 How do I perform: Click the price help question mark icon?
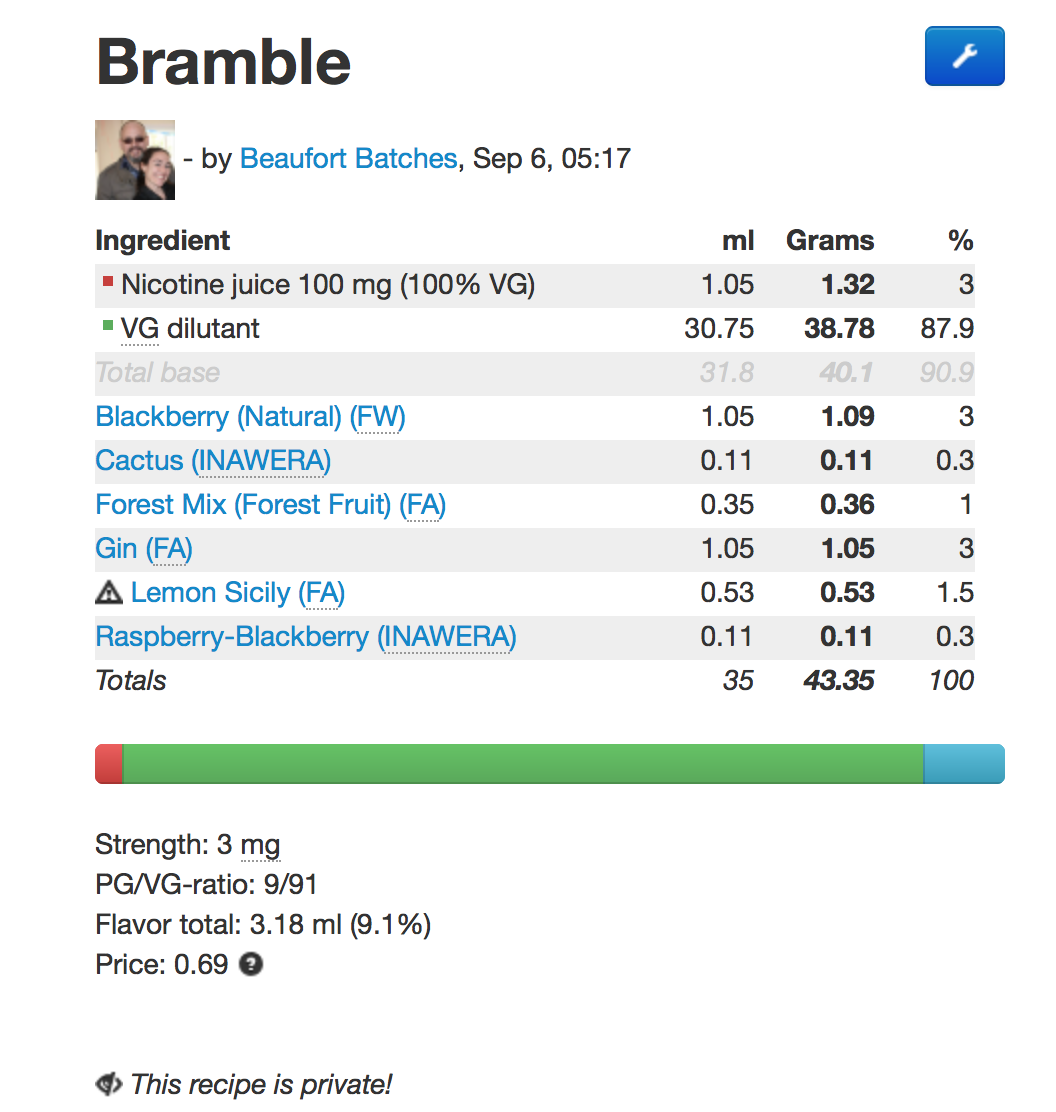251,964
